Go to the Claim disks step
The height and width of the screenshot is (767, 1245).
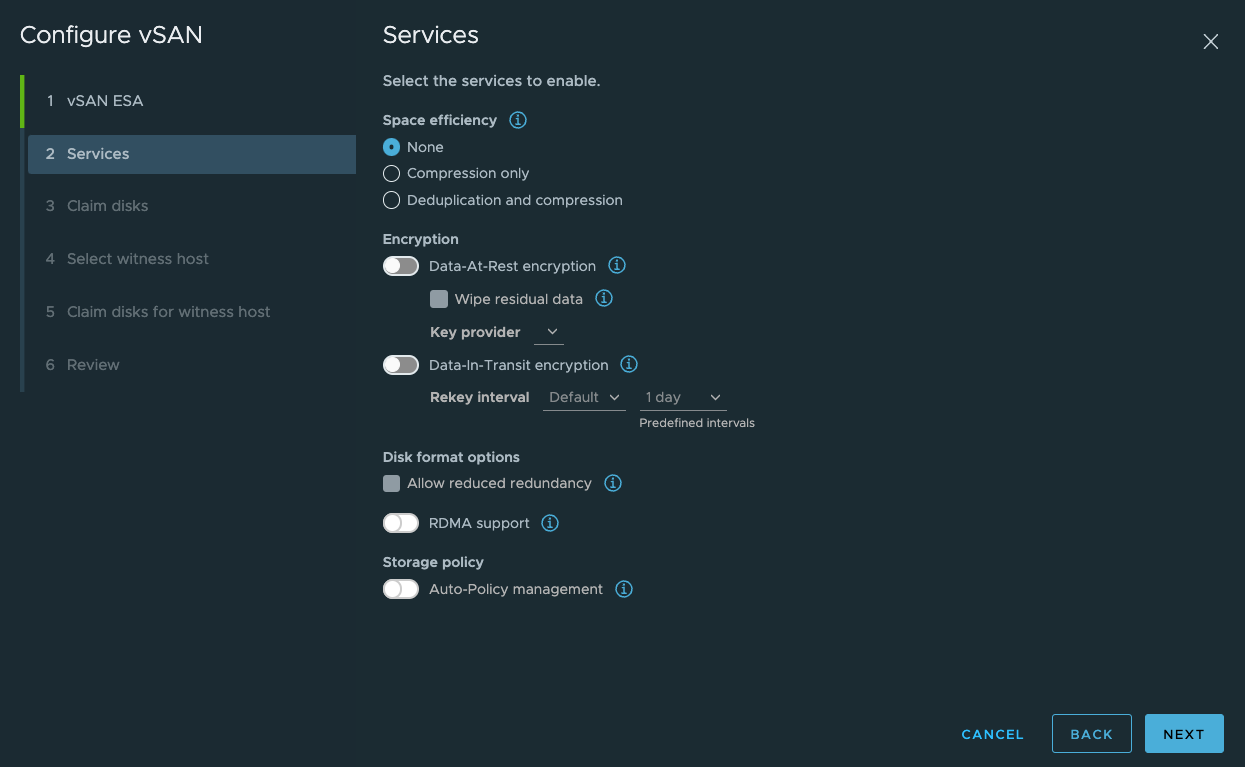[105, 205]
